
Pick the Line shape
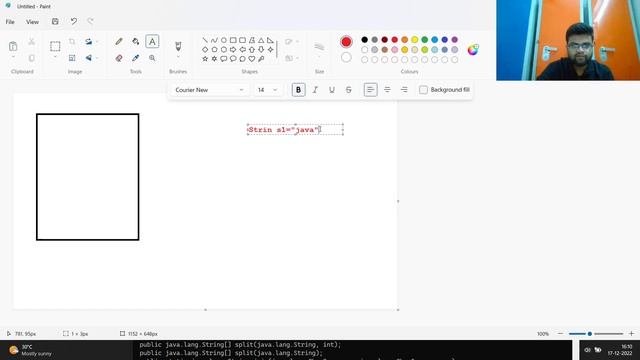[x=205, y=40]
